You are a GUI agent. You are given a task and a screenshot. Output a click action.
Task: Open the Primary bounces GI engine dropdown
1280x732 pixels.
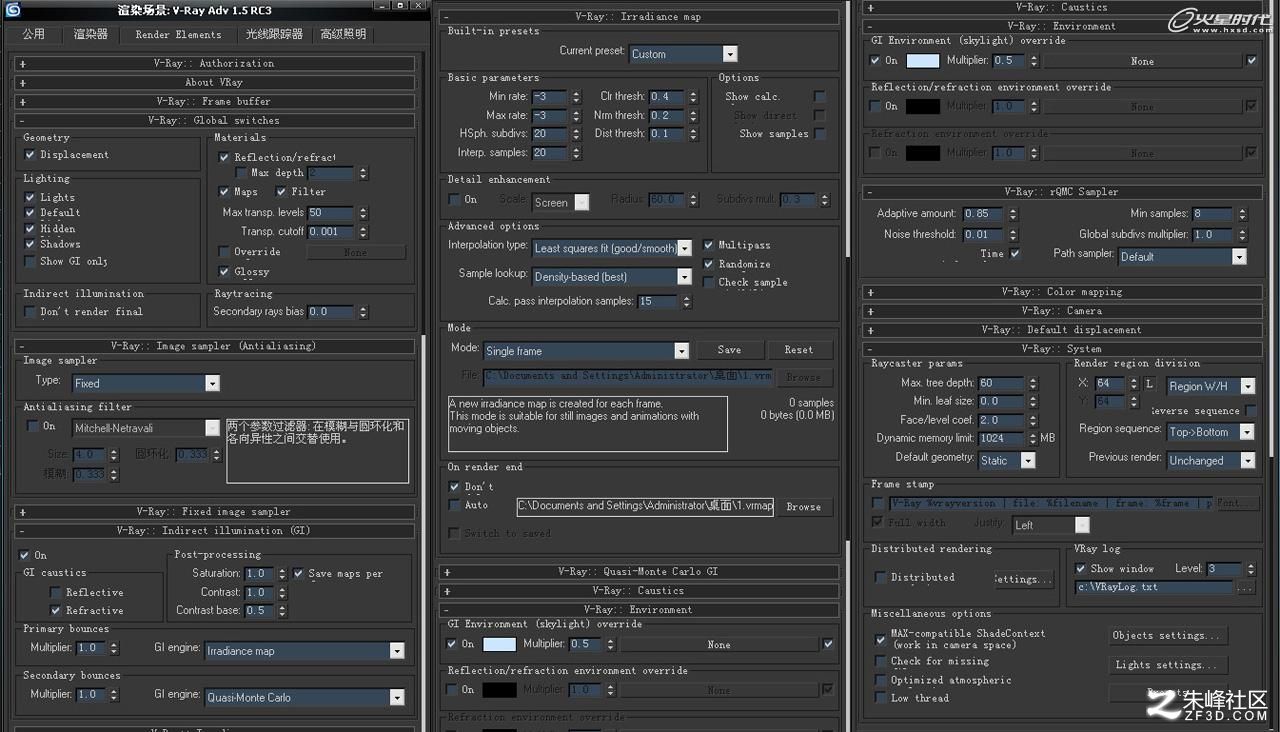[305, 651]
